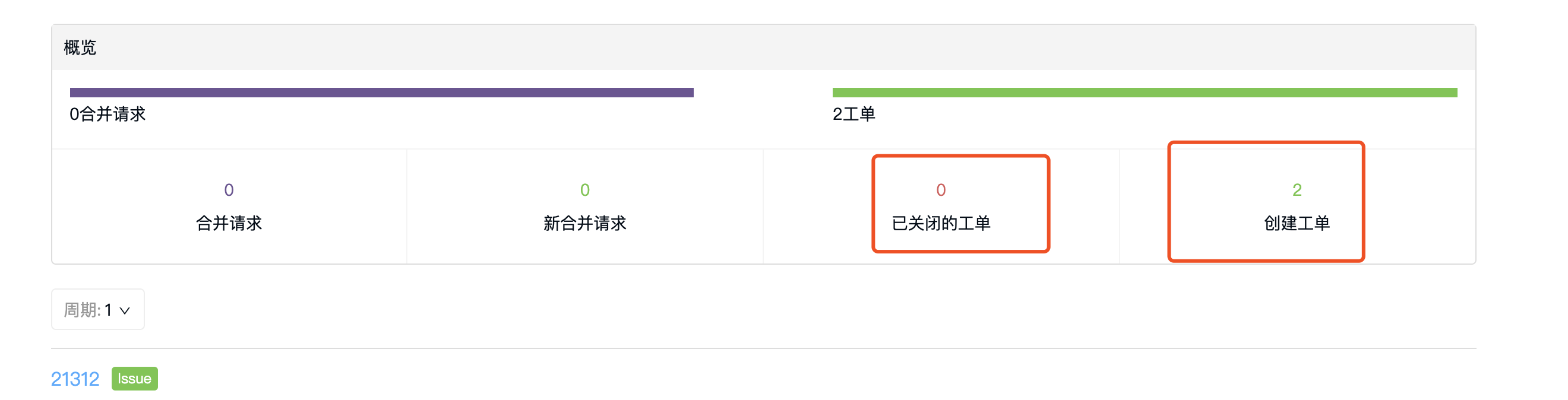Click the gray 周期 label text
This screenshot has width=1568, height=400.
pos(82,310)
